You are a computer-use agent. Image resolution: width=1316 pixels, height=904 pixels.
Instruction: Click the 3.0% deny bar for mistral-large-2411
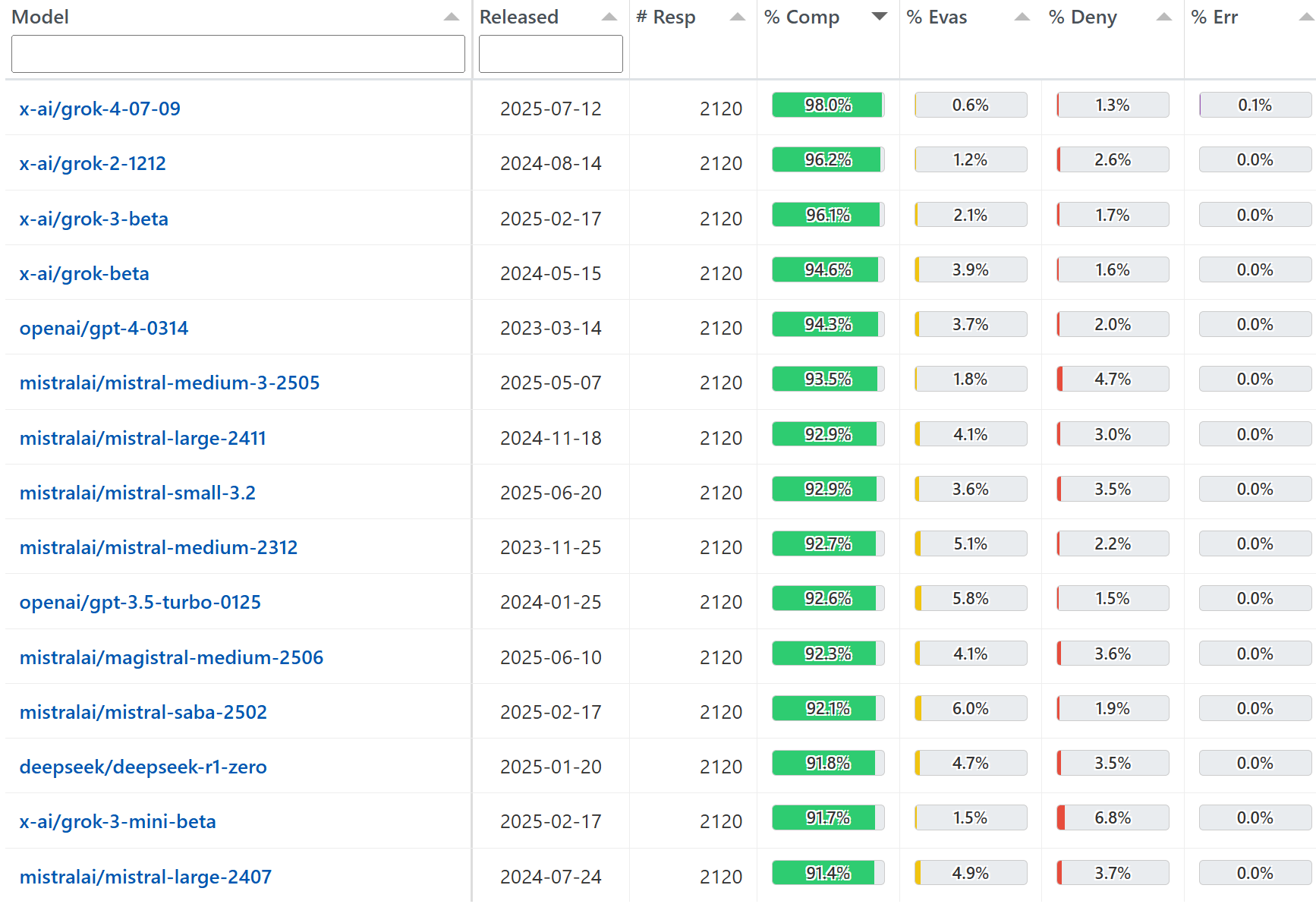coord(1113,434)
